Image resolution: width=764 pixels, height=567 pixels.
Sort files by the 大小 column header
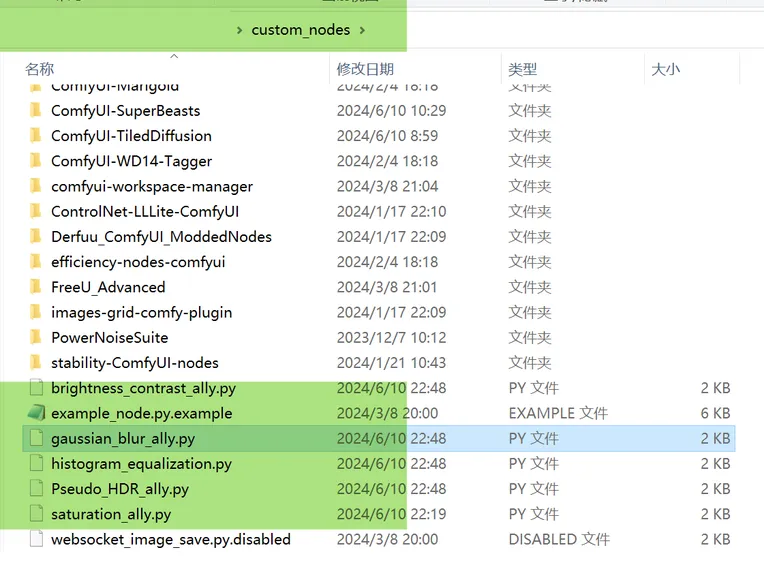click(665, 69)
